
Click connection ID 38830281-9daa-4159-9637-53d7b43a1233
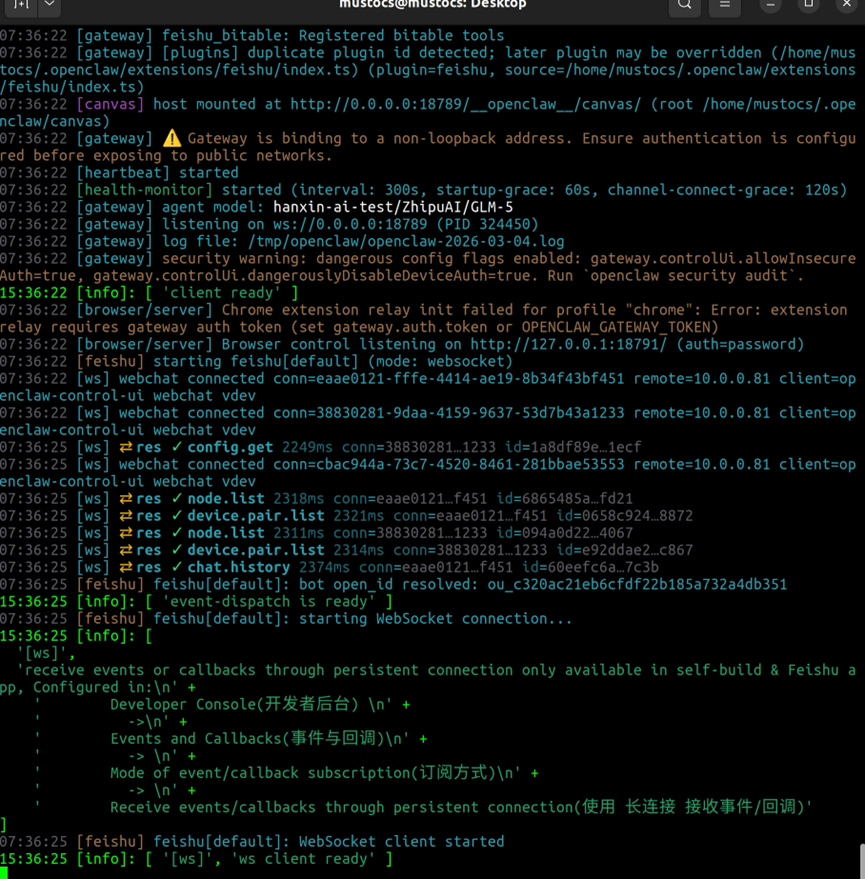coord(470,413)
